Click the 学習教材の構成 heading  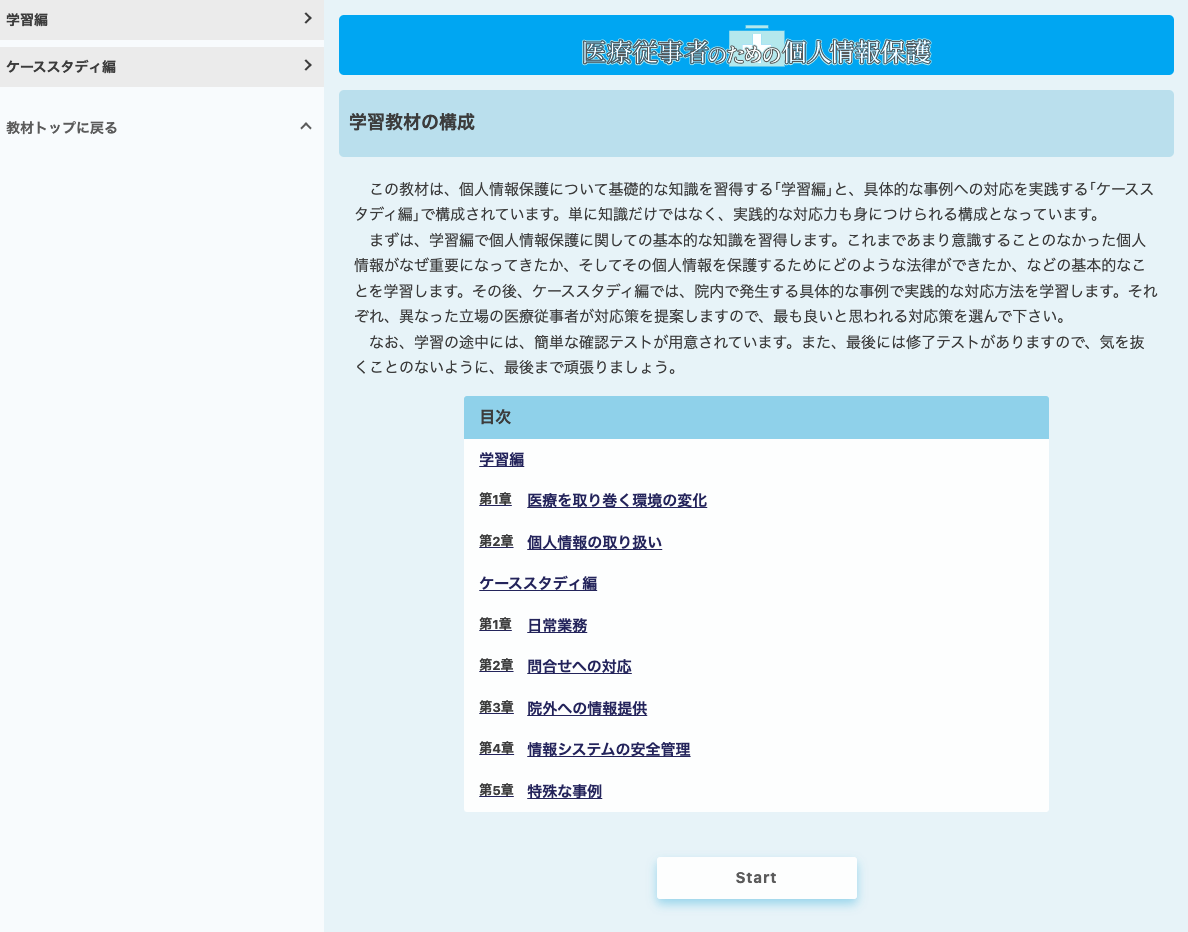(x=411, y=123)
